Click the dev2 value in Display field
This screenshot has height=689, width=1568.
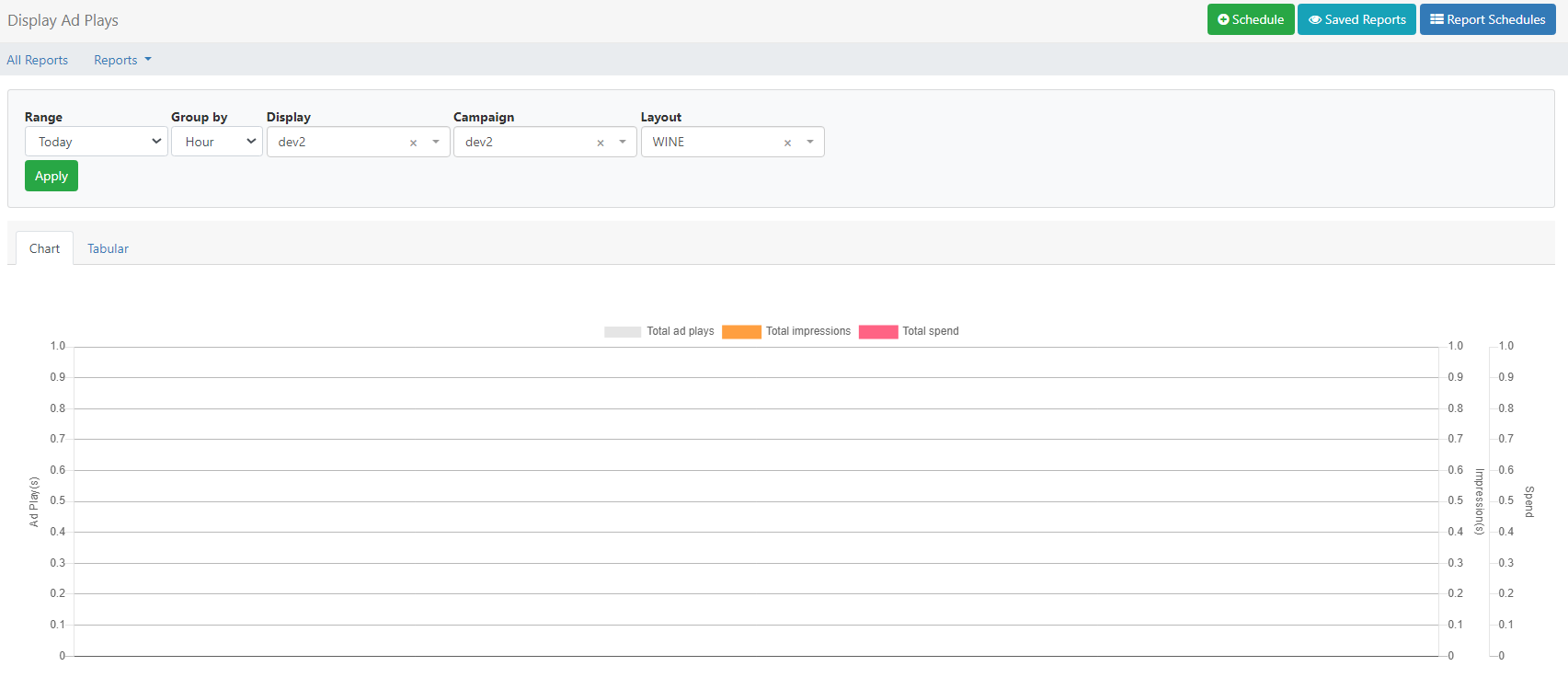pyautogui.click(x=292, y=142)
